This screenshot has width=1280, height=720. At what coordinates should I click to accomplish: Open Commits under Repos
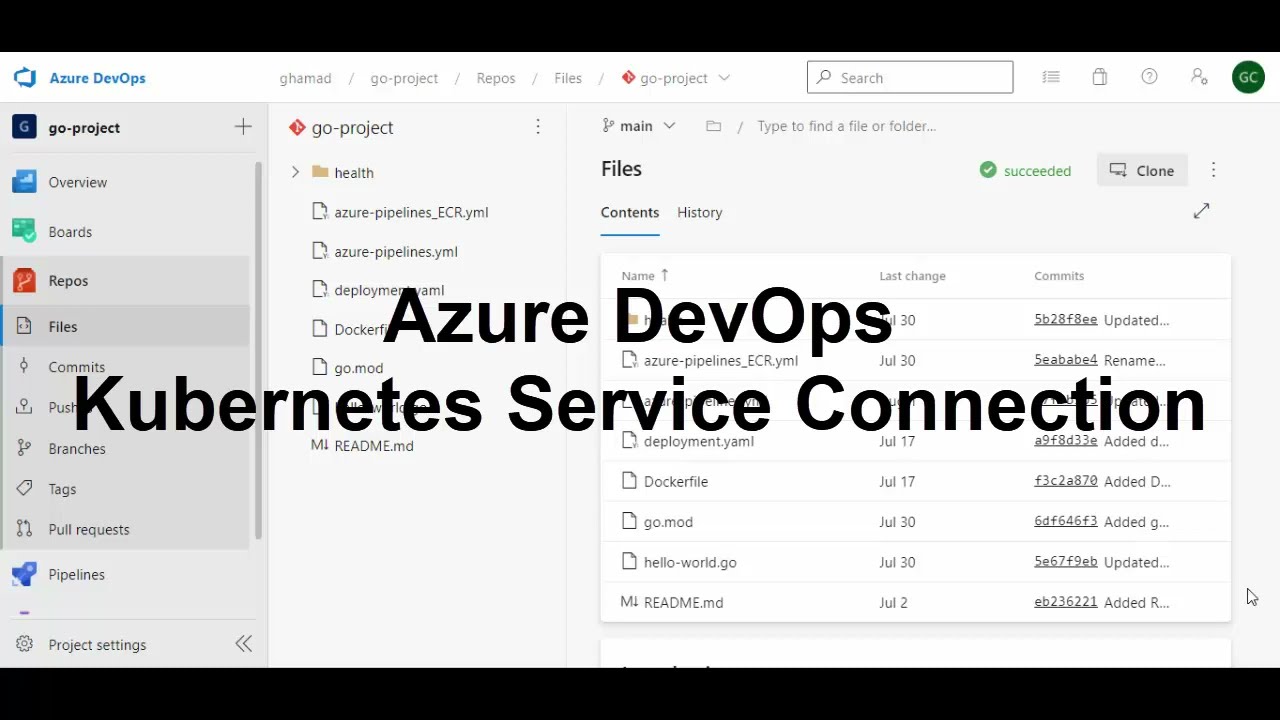pyautogui.click(x=76, y=367)
